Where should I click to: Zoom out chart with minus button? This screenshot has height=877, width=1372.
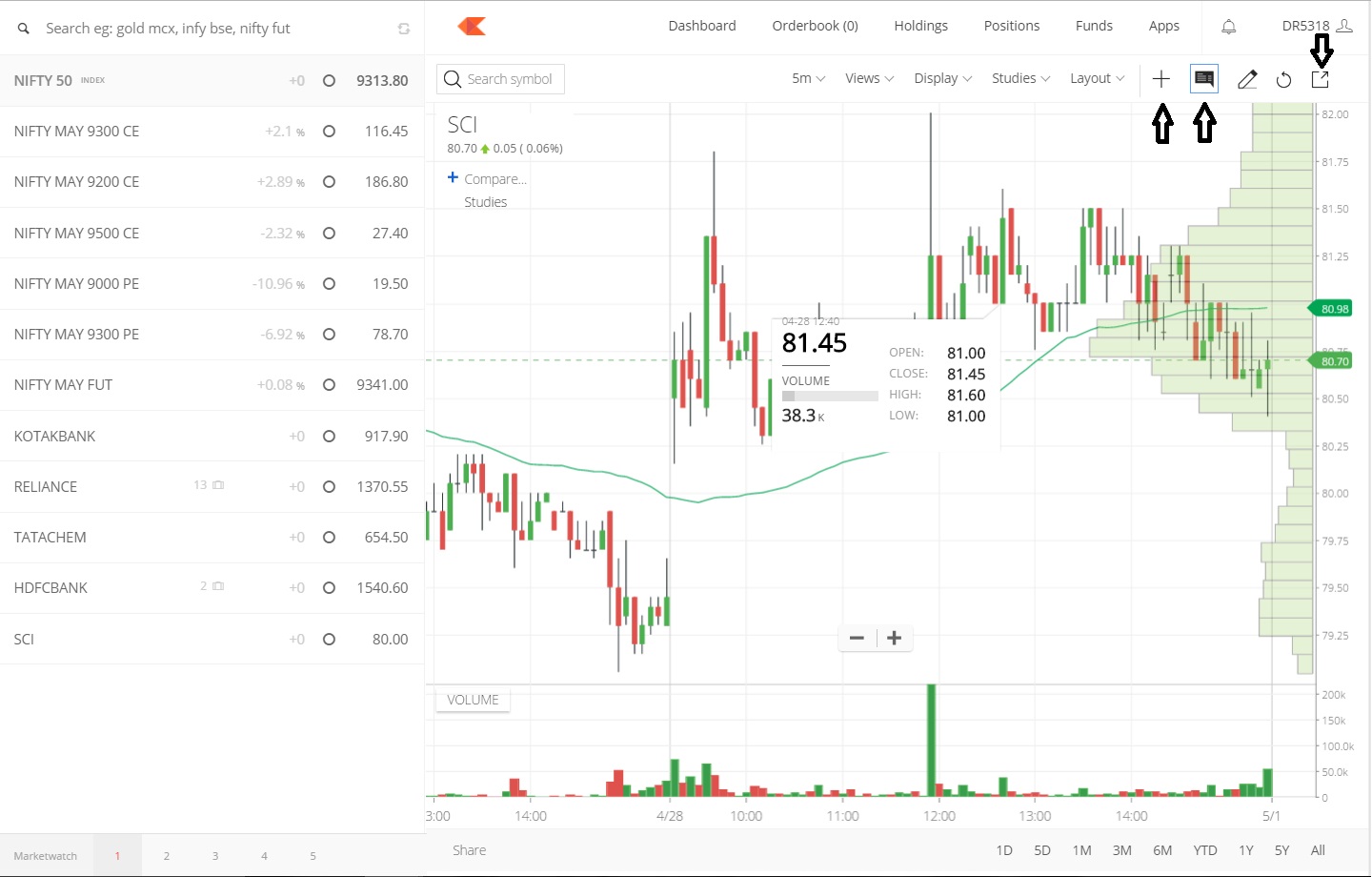point(857,638)
